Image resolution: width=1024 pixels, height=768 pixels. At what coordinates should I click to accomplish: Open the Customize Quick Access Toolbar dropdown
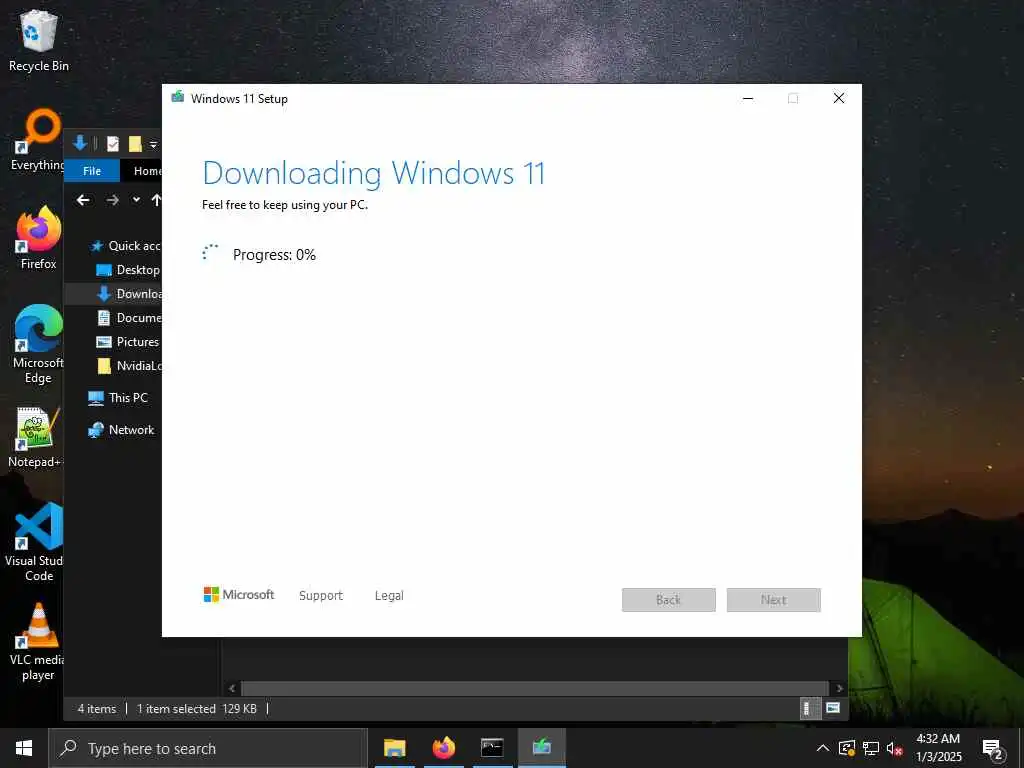(x=153, y=144)
